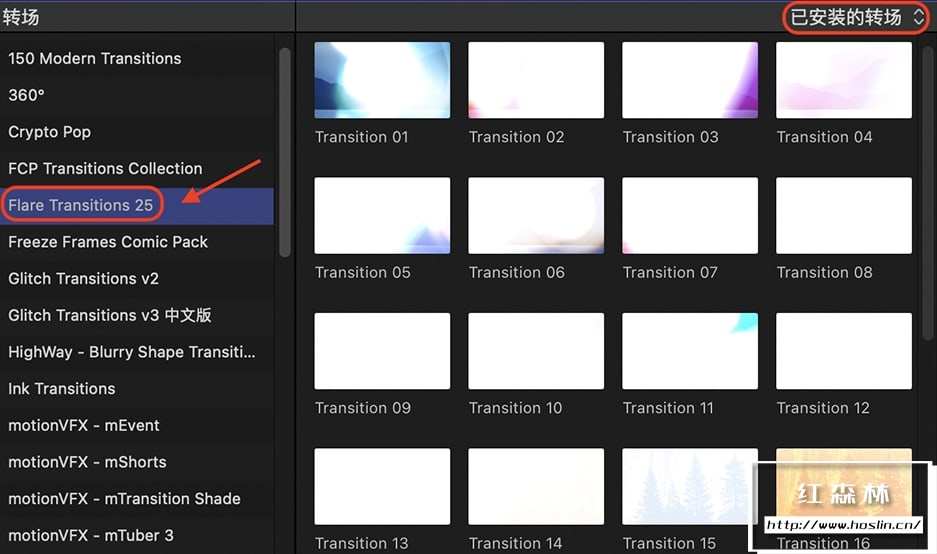
Task: Select the Transition 05 thumbnail
Action: coord(382,216)
